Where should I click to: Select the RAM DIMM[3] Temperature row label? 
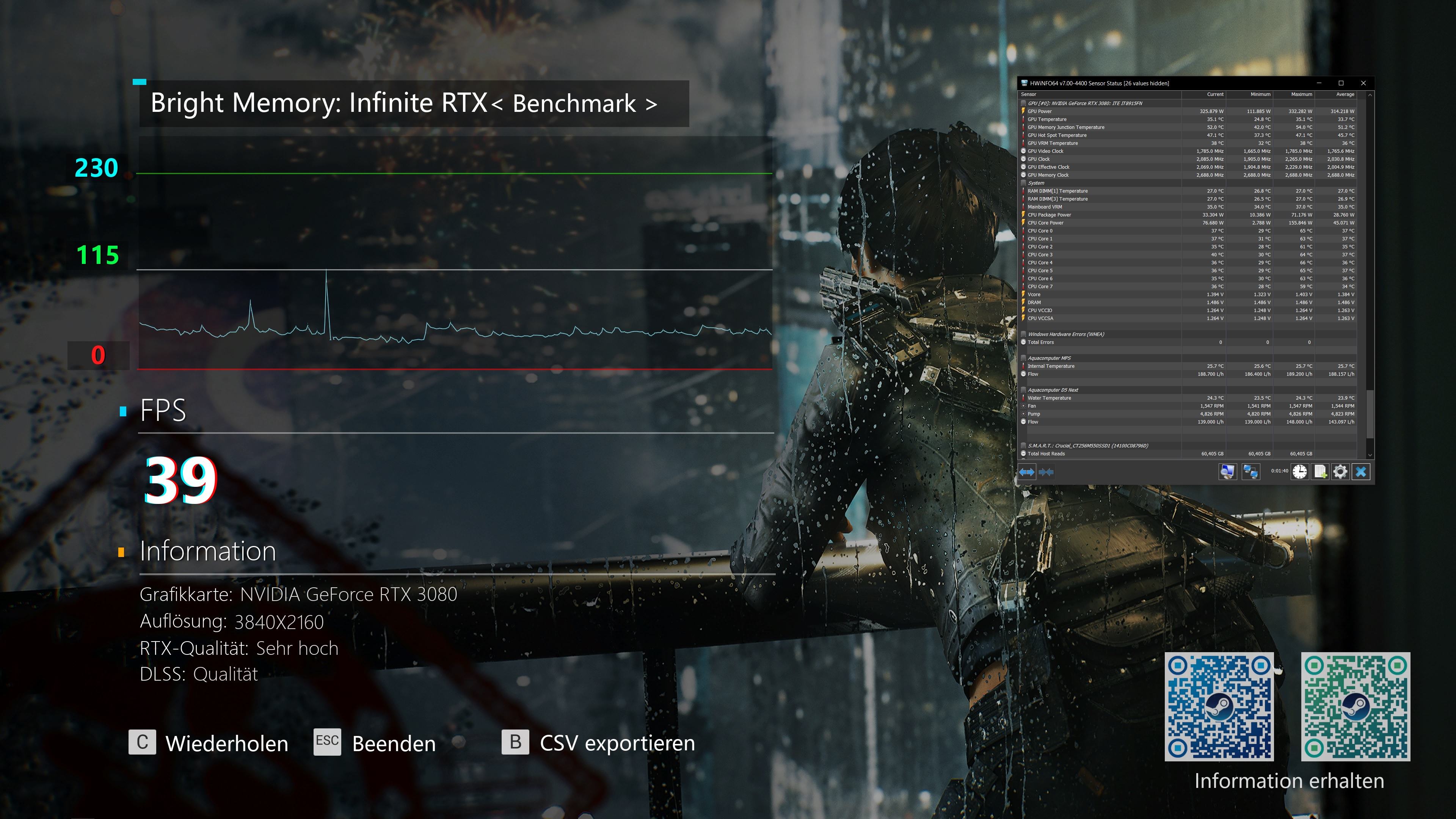[x=1057, y=199]
